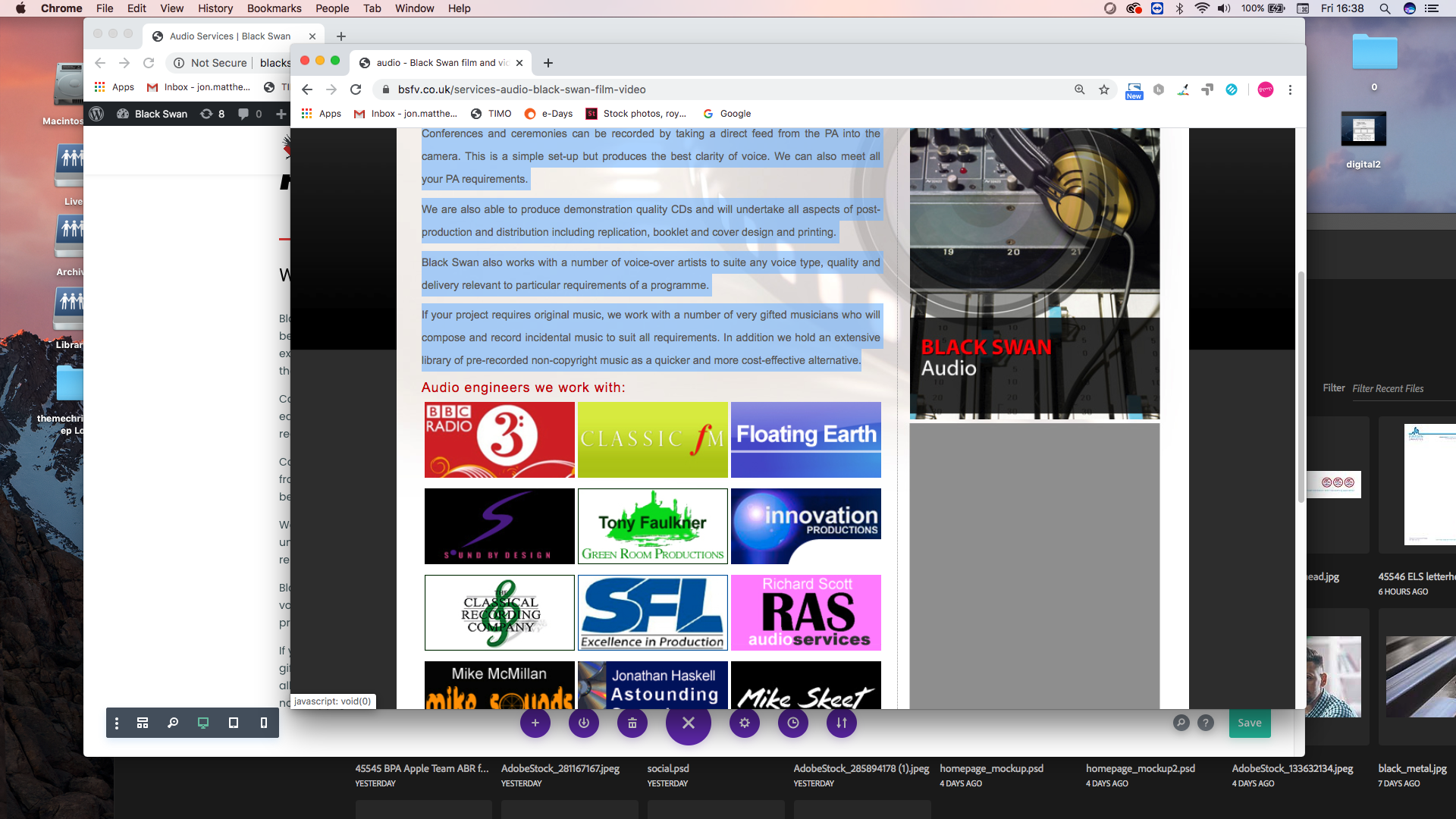This screenshot has height=819, width=1456.
Task: Click the Save button in Divi builder
Action: pyautogui.click(x=1250, y=723)
